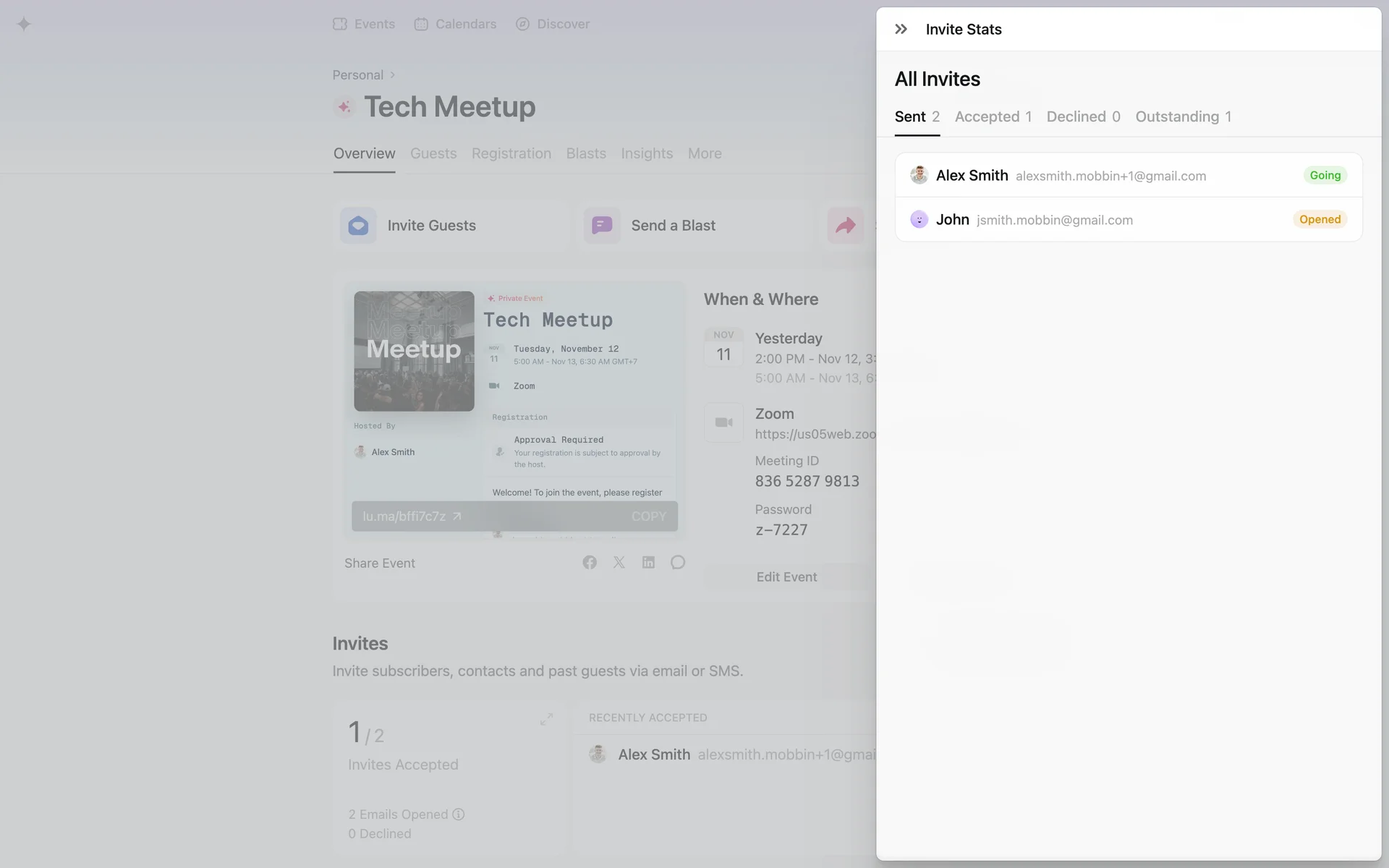Click the Invite Guests envelope icon

pos(358,226)
